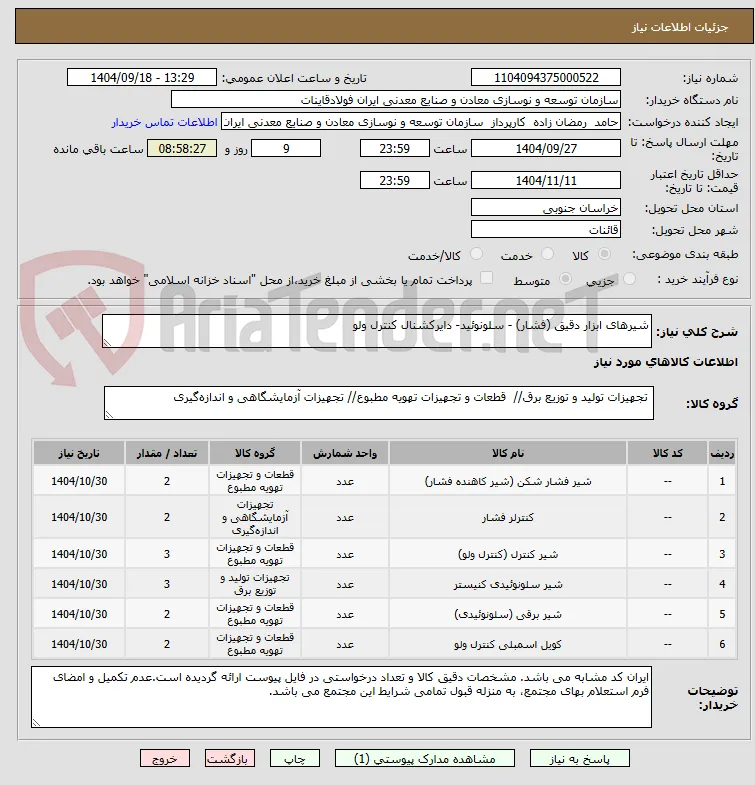Click the price validity date 1404/11/11
Viewport: 755px width, 785px height.
pos(546,180)
